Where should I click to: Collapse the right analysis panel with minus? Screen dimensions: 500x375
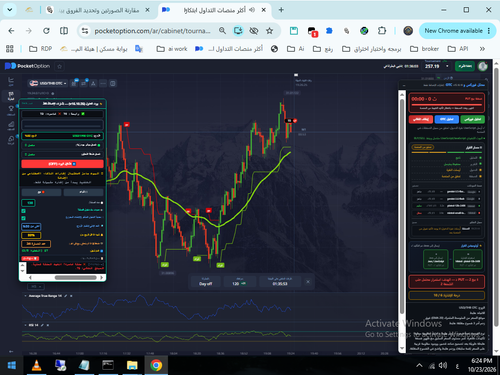[404, 85]
